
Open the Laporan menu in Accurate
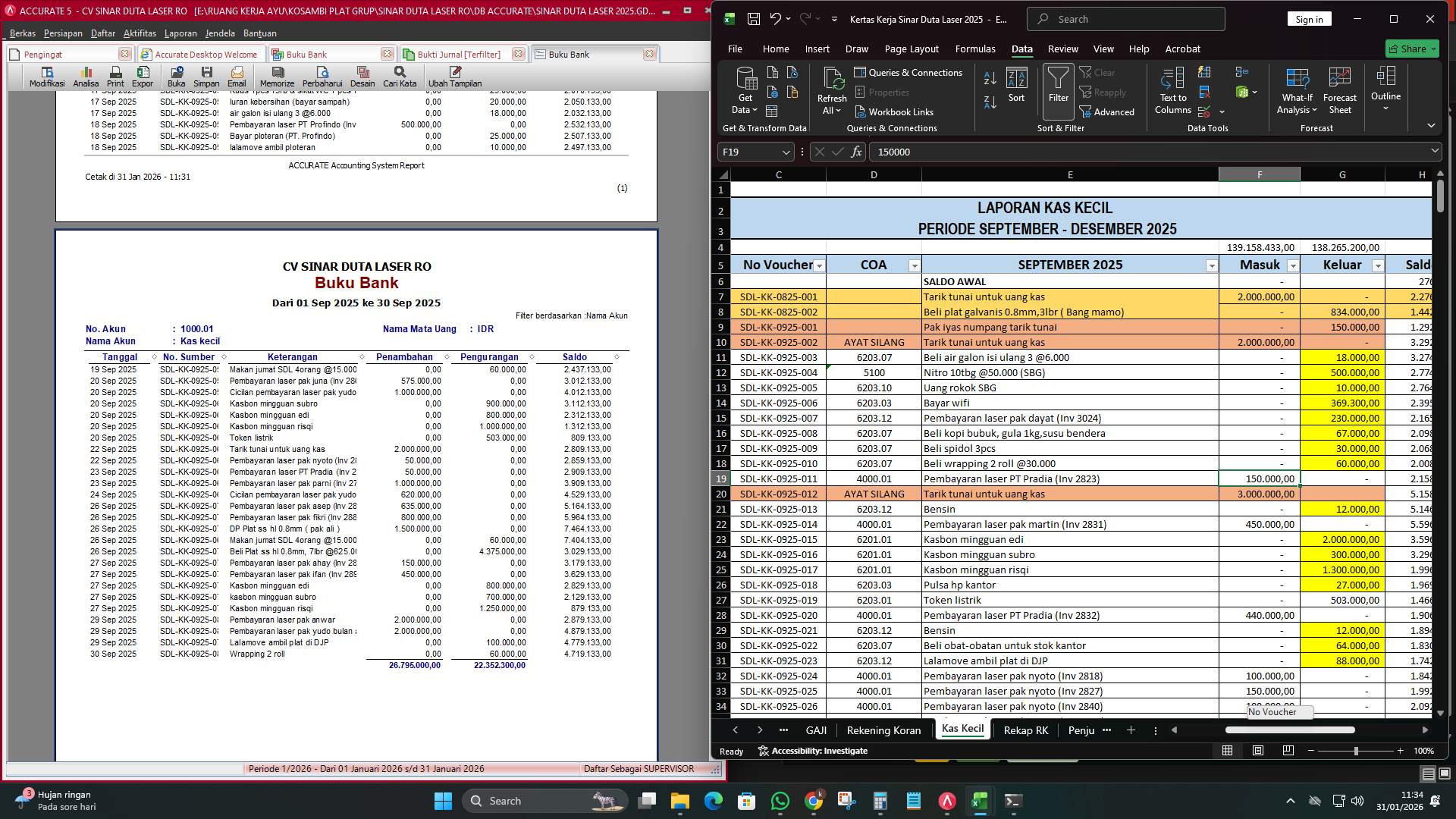pos(180,33)
